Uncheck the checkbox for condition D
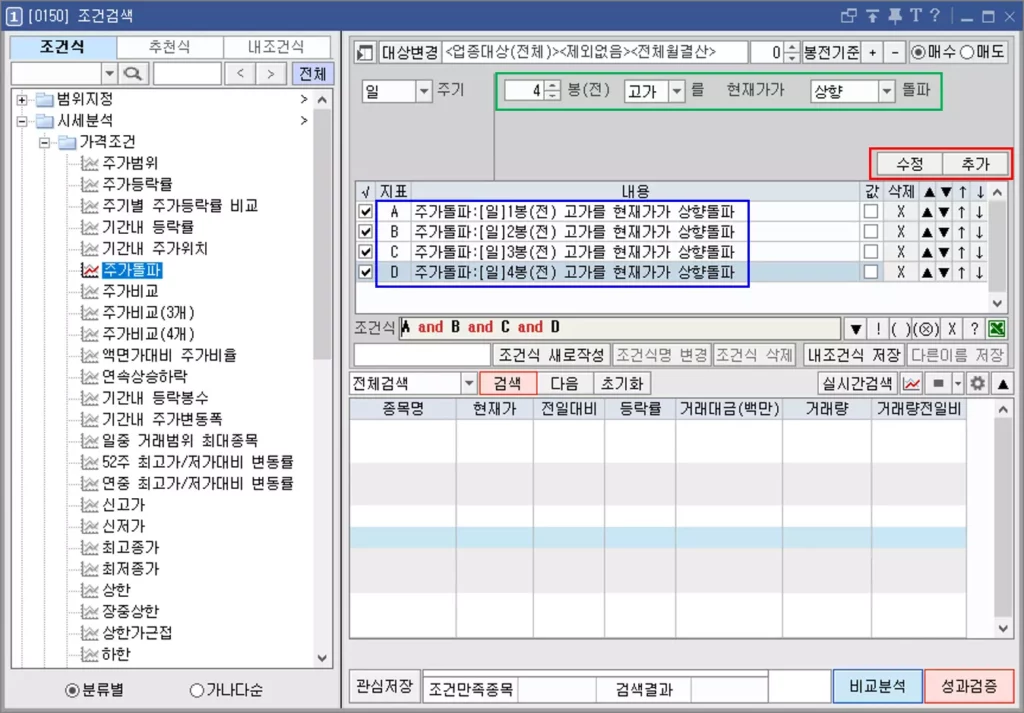The image size is (1024, 713). 366,272
